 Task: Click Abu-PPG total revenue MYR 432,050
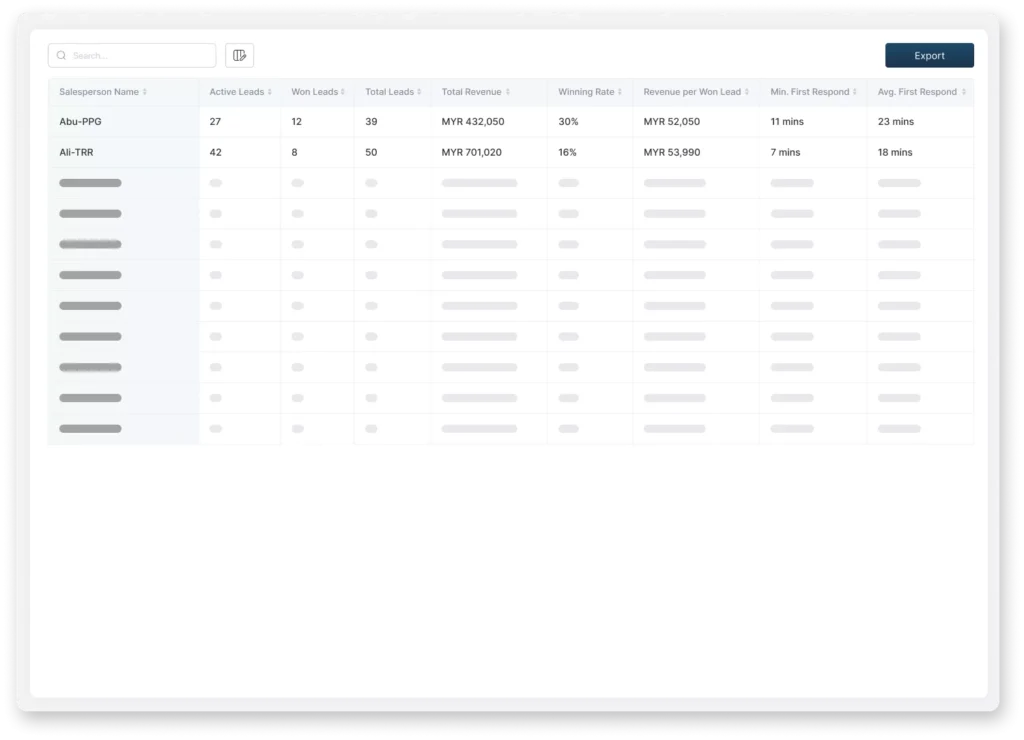[473, 122]
